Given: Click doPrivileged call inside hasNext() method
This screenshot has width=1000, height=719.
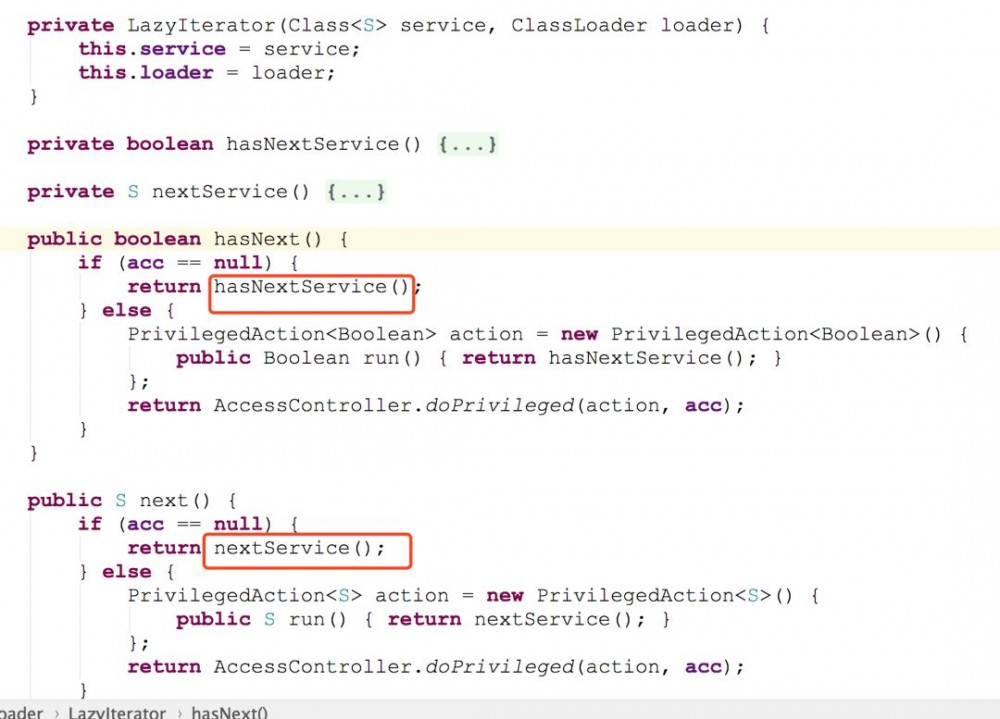Looking at the screenshot, I should (500, 406).
